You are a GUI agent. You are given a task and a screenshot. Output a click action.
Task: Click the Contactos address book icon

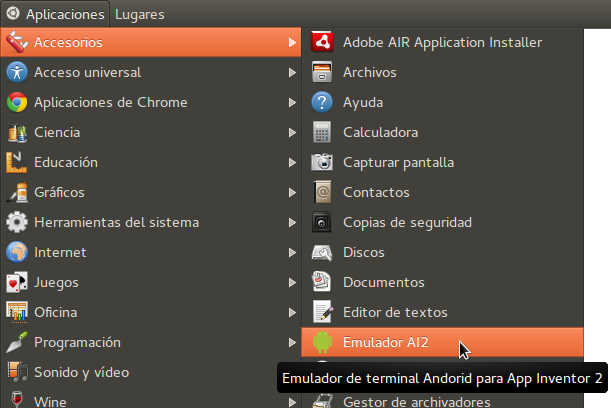[322, 192]
